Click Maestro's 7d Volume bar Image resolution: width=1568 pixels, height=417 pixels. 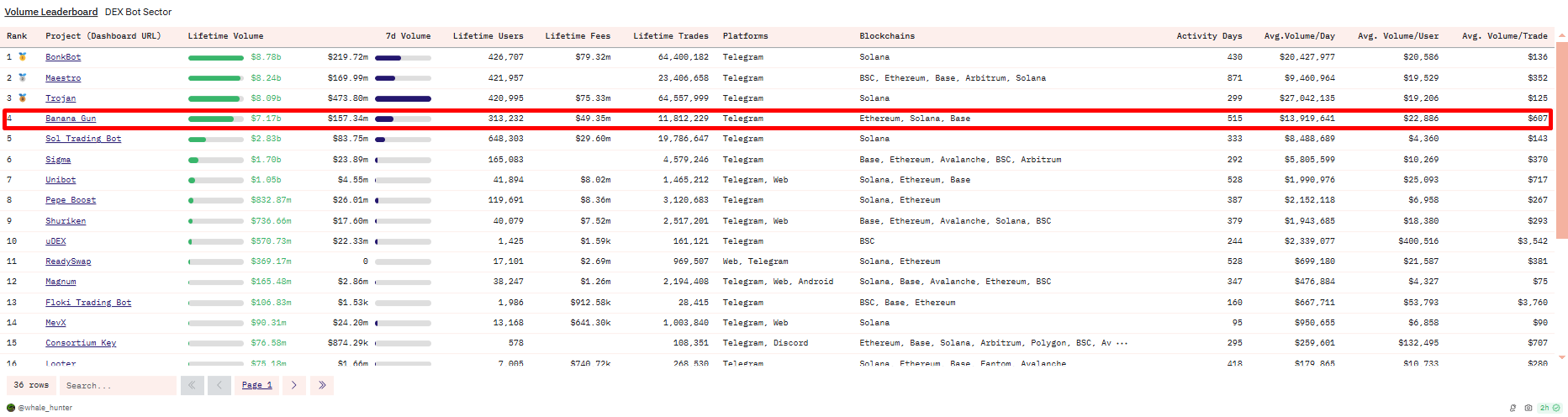[403, 78]
